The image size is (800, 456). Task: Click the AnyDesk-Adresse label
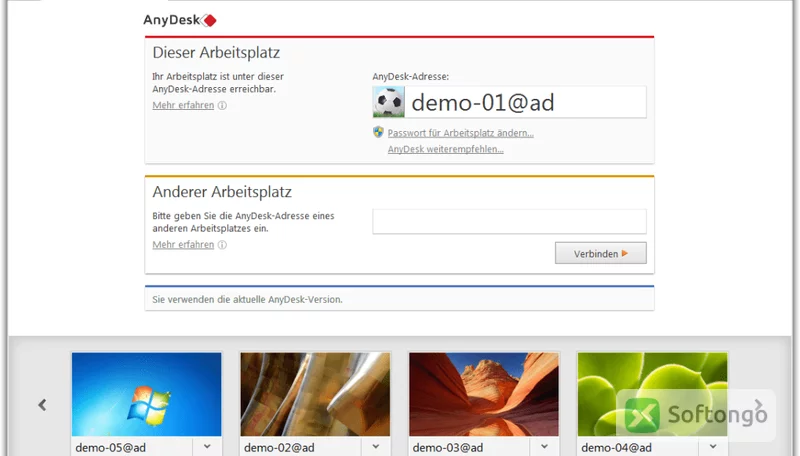coord(411,77)
